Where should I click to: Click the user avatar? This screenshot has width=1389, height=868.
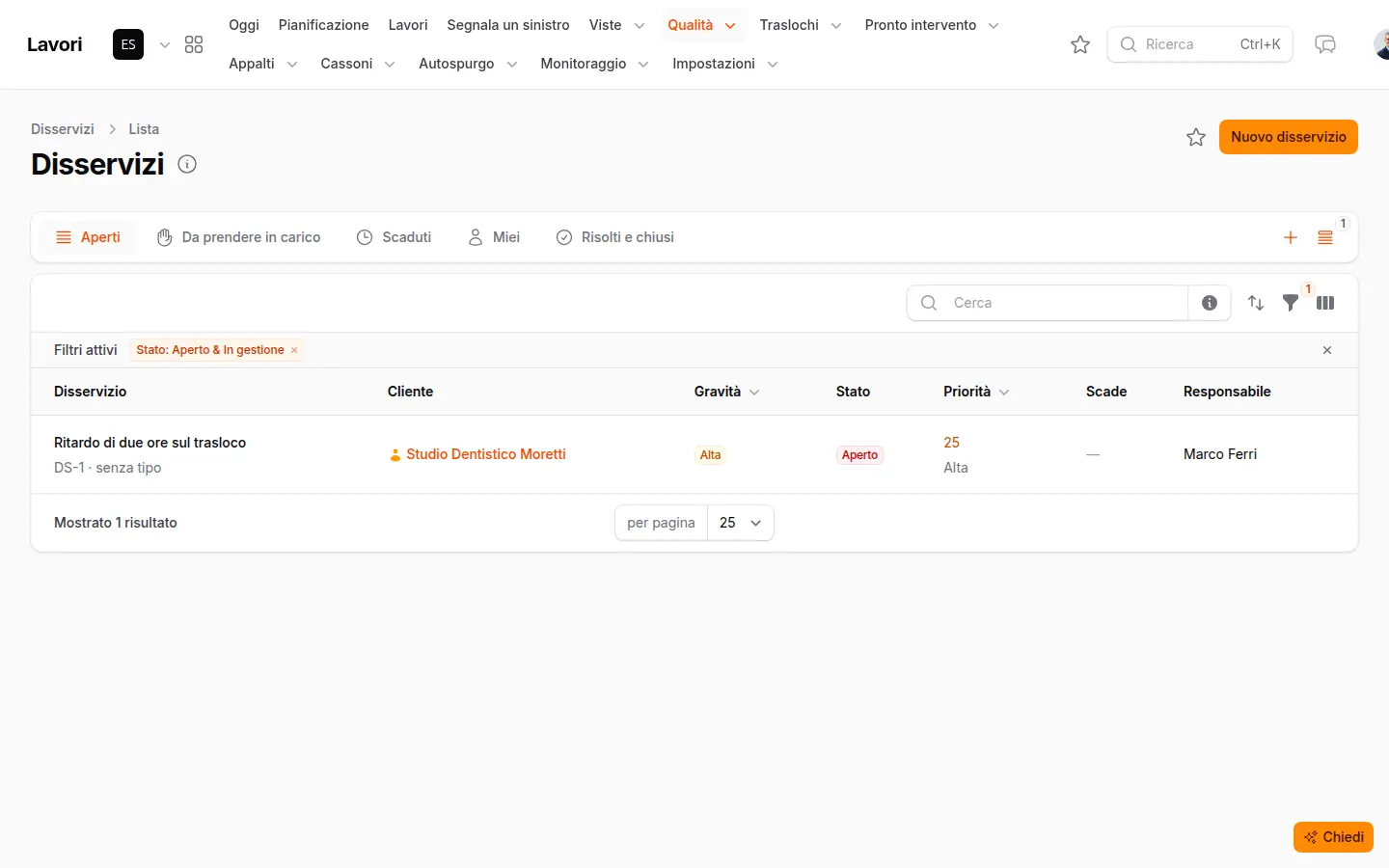click(x=1381, y=44)
